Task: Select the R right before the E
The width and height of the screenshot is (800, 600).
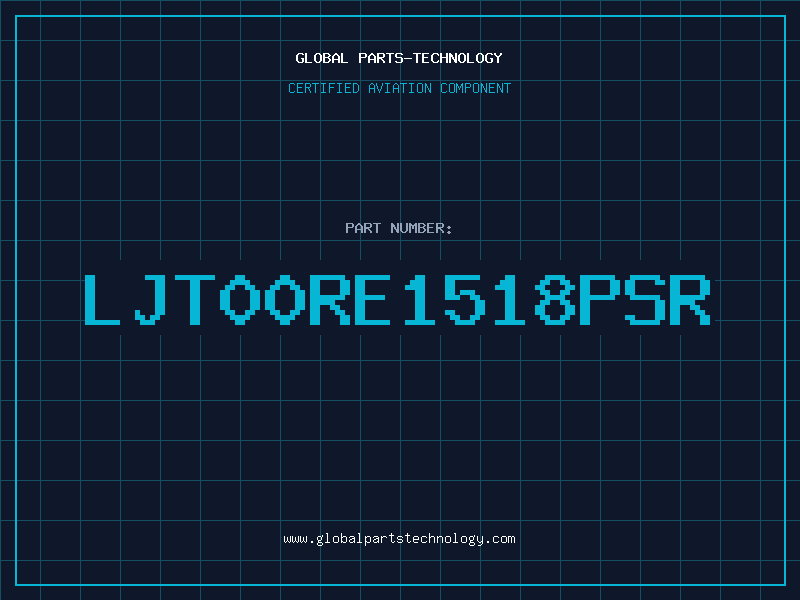Action: (x=330, y=299)
